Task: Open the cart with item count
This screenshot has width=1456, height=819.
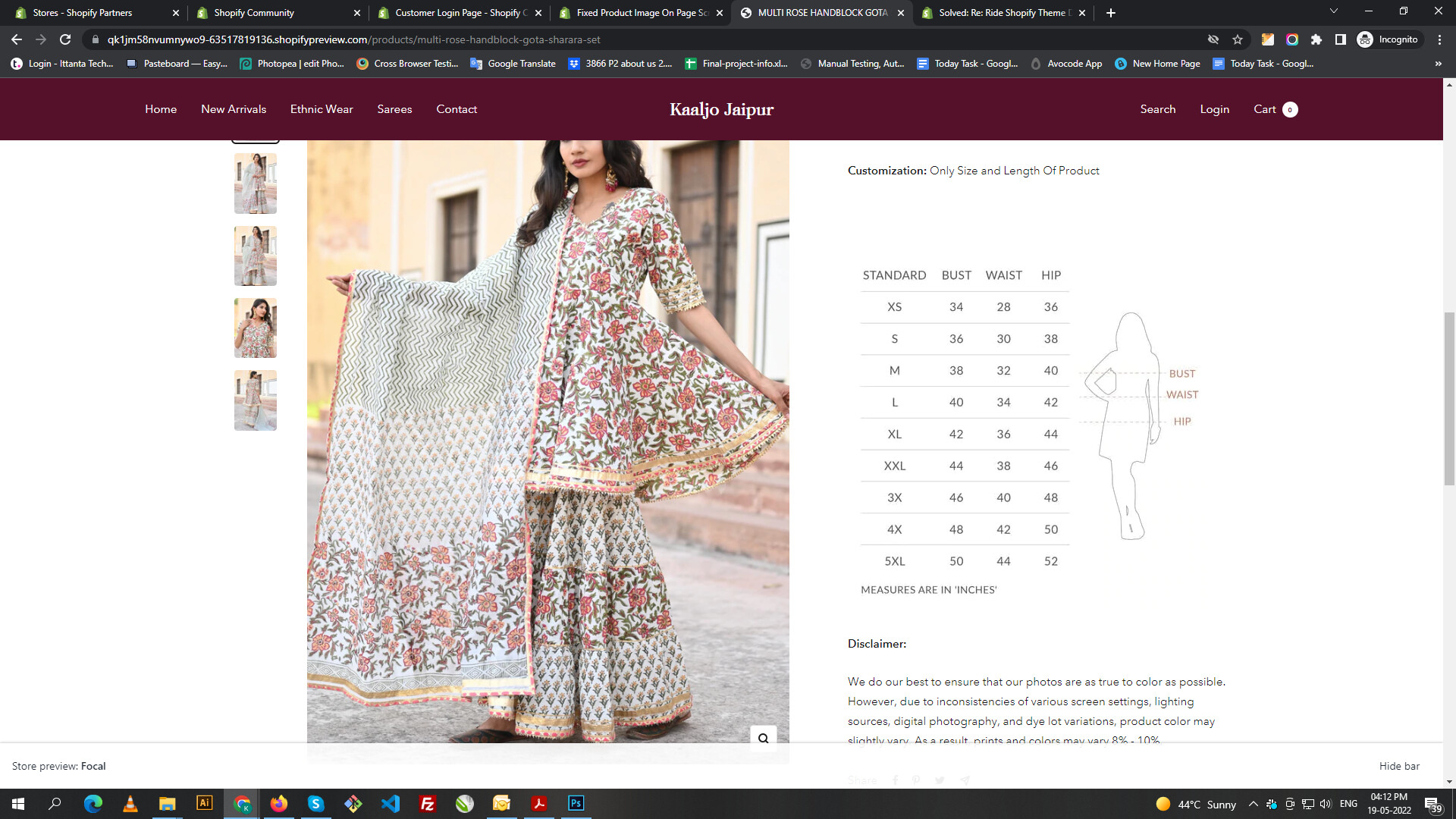Action: pyautogui.click(x=1275, y=109)
